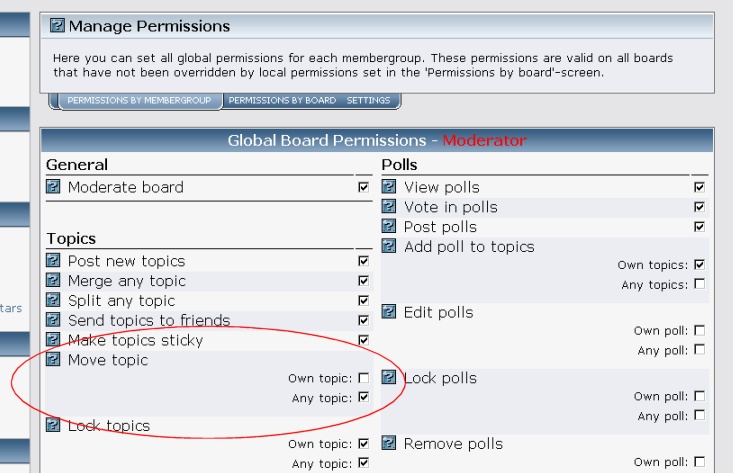Toggle Make topics sticky checkbox
Viewport: 733px width, 473px height.
(363, 340)
